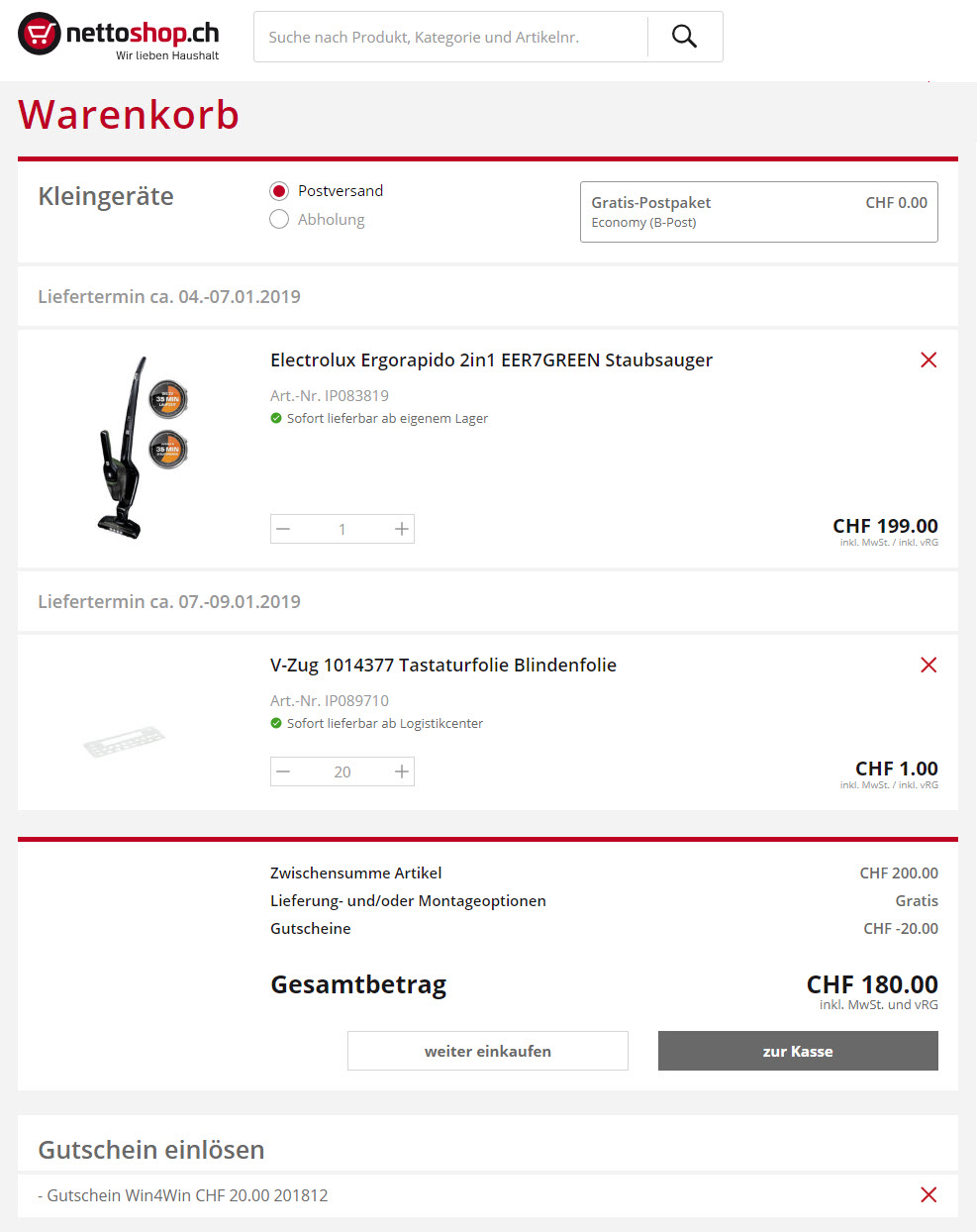Viewport: 977px width, 1232px height.
Task: Open the V-Zug Tastaturfolie Blindenfolie link
Action: tap(443, 665)
